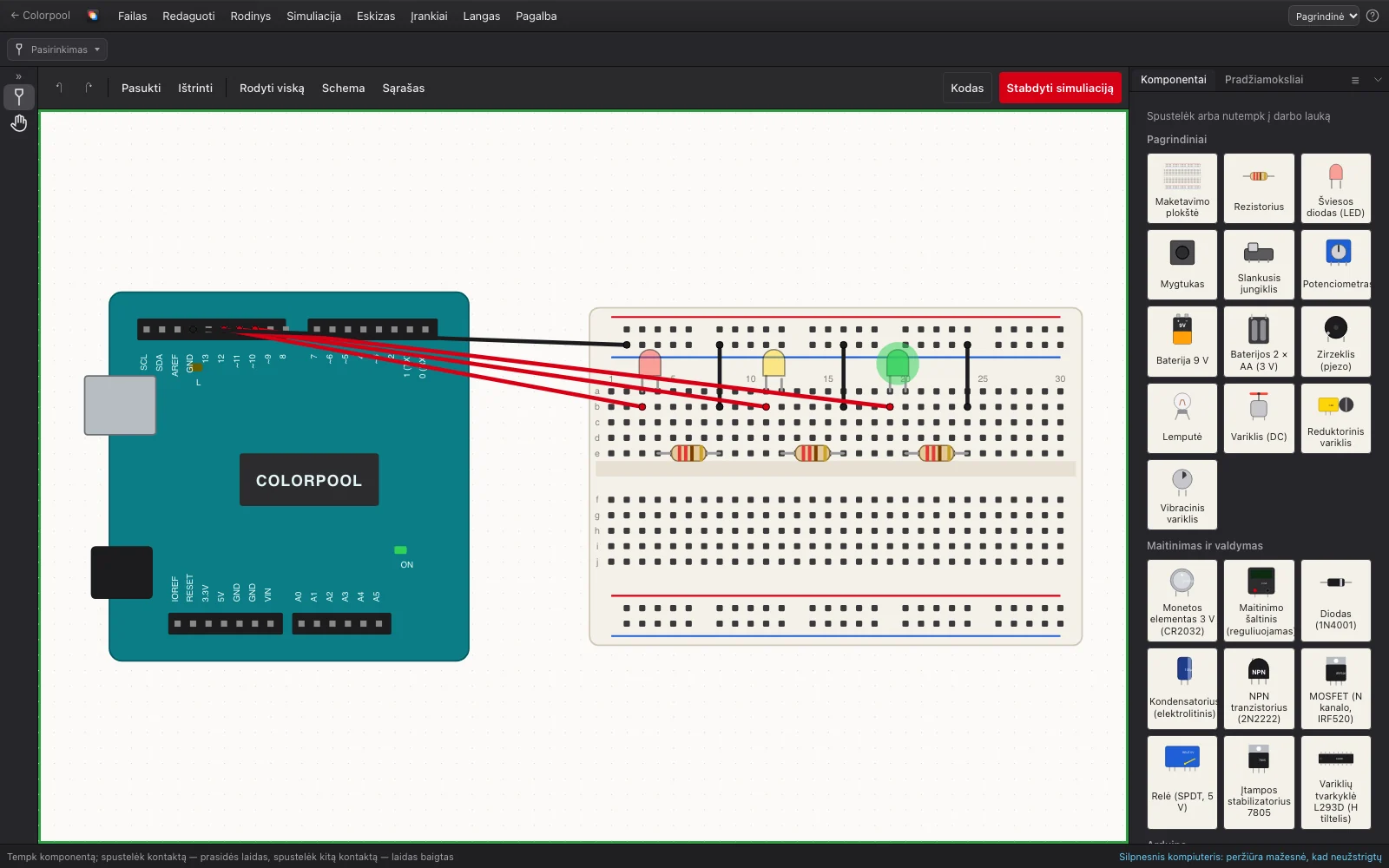Click the undo arrow icon
1389x868 pixels.
[59, 88]
